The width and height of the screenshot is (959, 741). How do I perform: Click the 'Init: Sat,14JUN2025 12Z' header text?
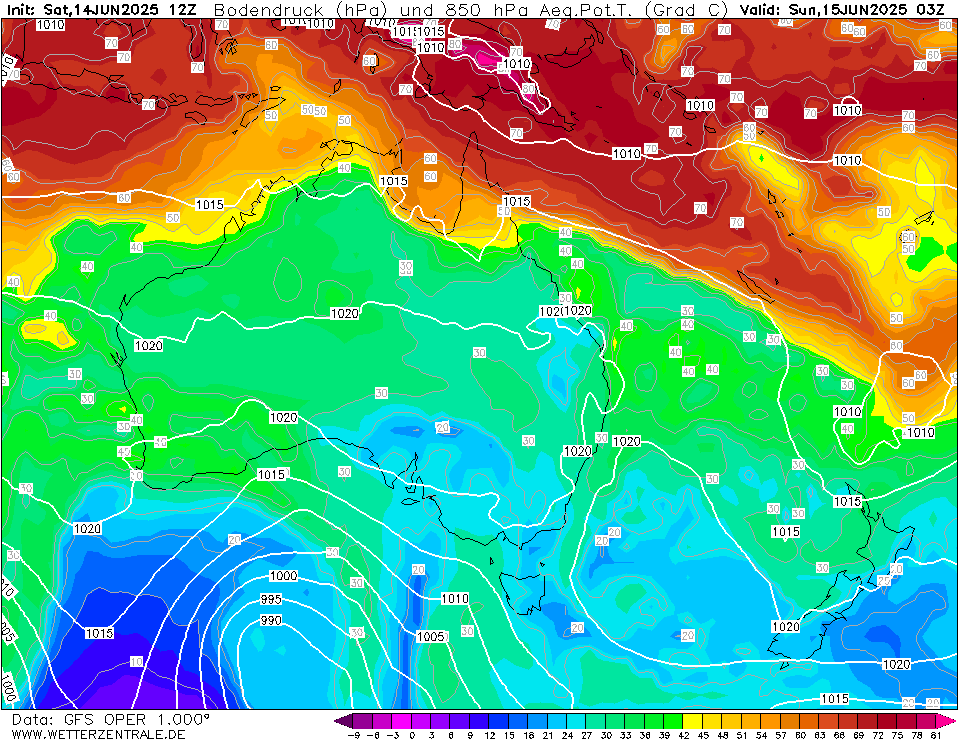101,10
